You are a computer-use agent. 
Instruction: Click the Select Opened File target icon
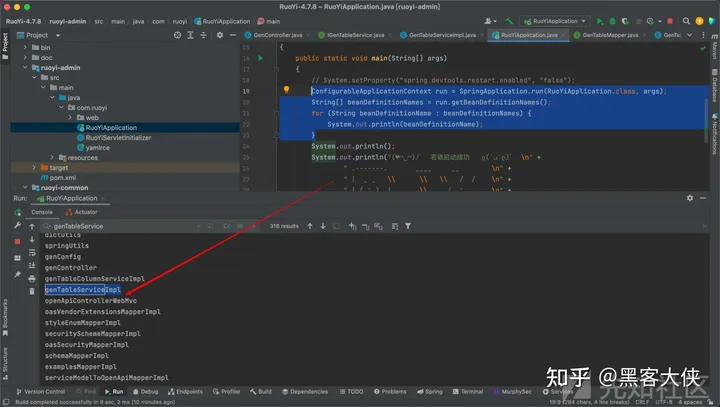click(177, 35)
